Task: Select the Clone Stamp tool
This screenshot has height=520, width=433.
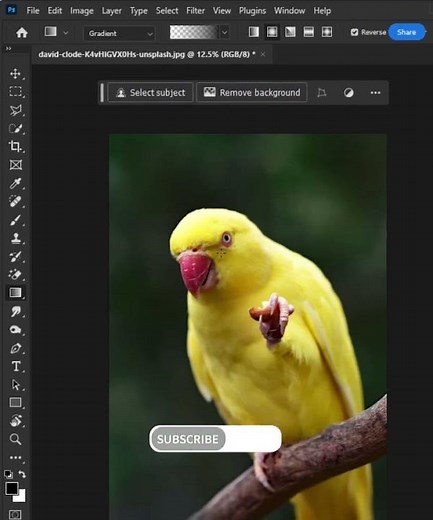Action: [x=15, y=238]
